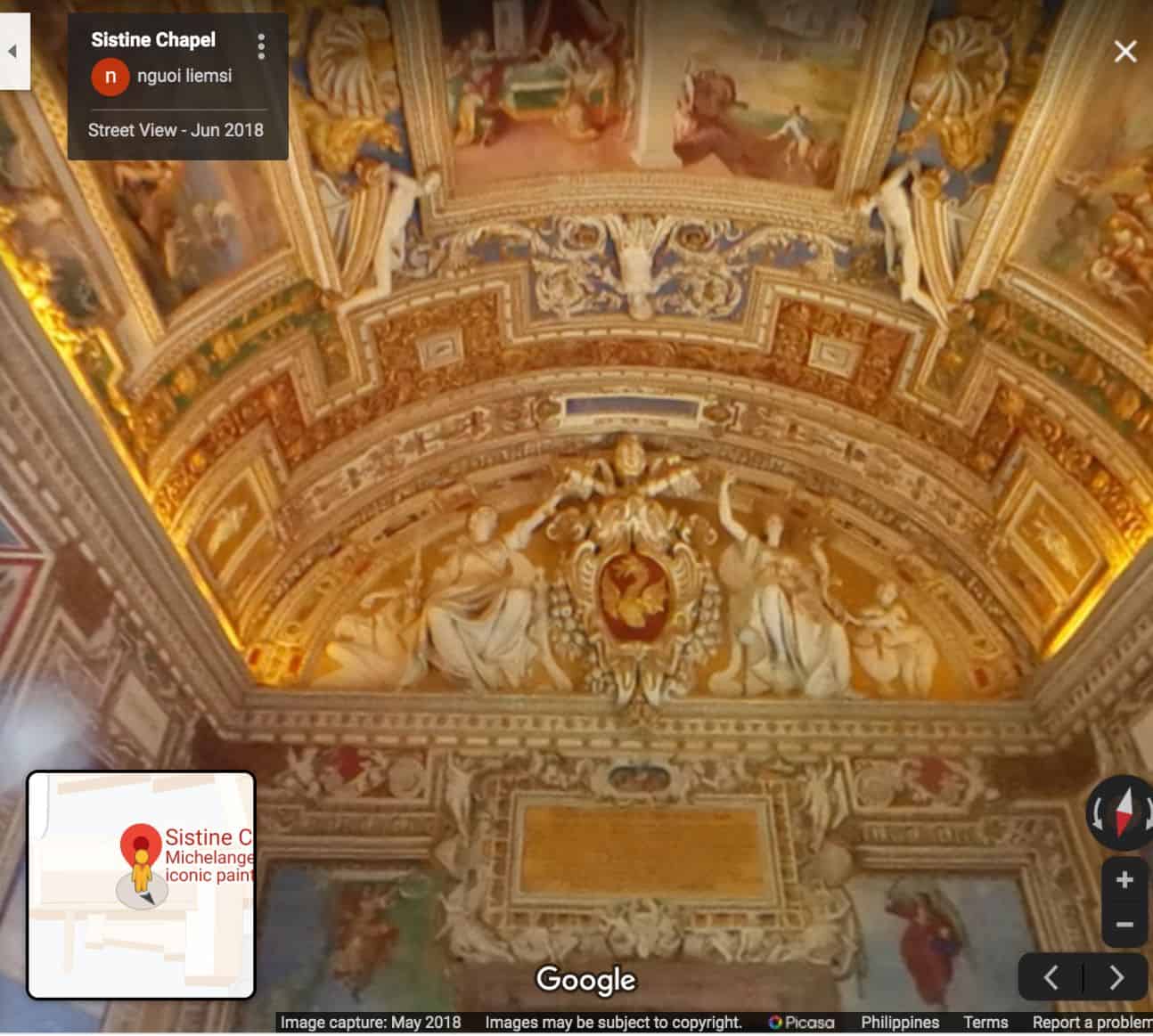1153x1036 pixels.
Task: Go to previous photo arrow
Action: coord(1051,978)
